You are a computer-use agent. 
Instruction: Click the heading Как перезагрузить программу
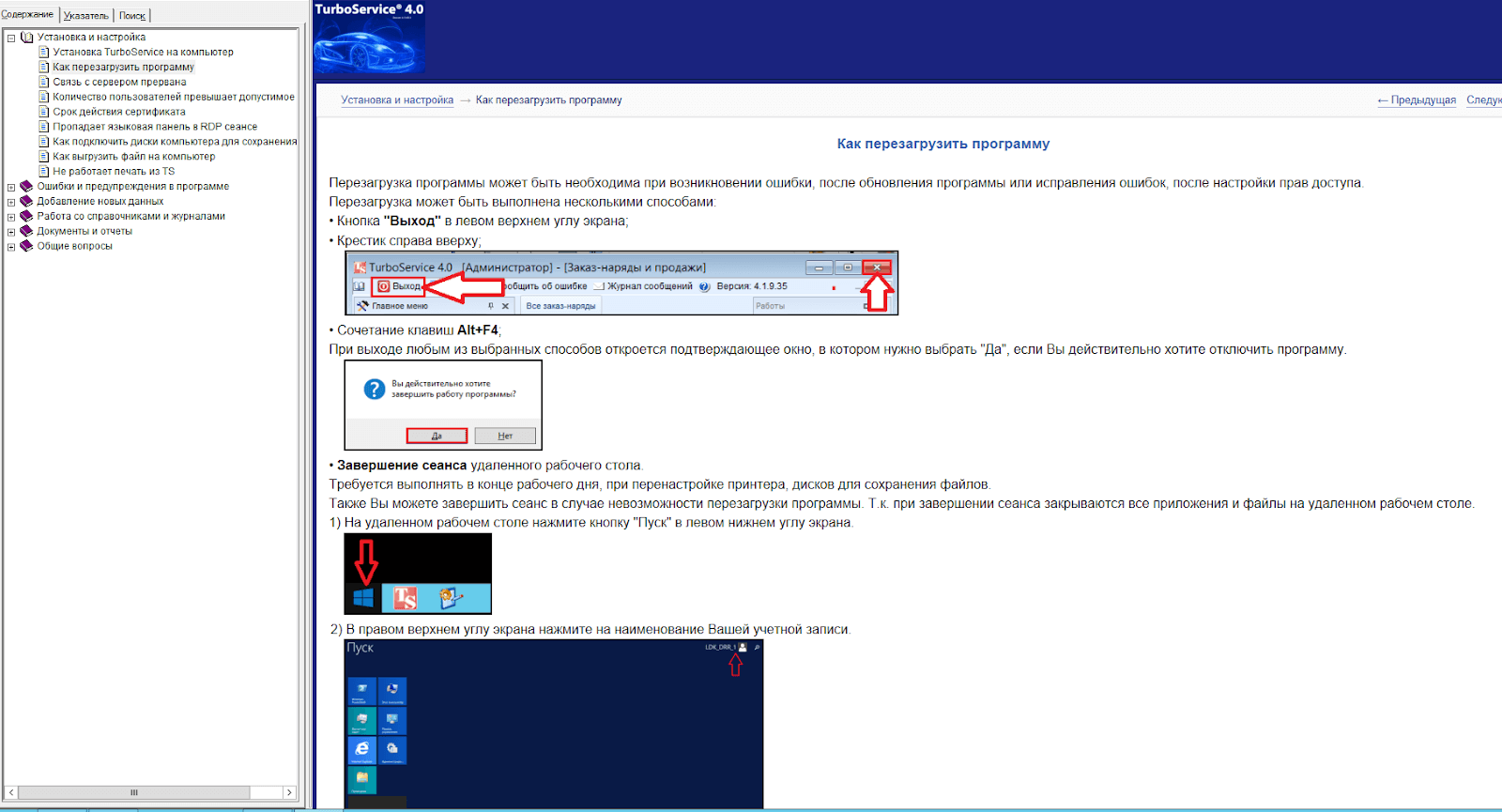point(943,145)
